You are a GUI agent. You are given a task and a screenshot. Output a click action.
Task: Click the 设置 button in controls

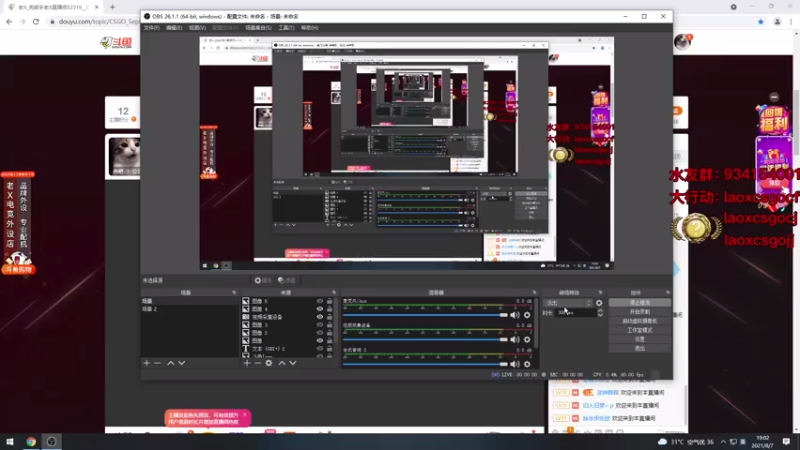point(640,339)
